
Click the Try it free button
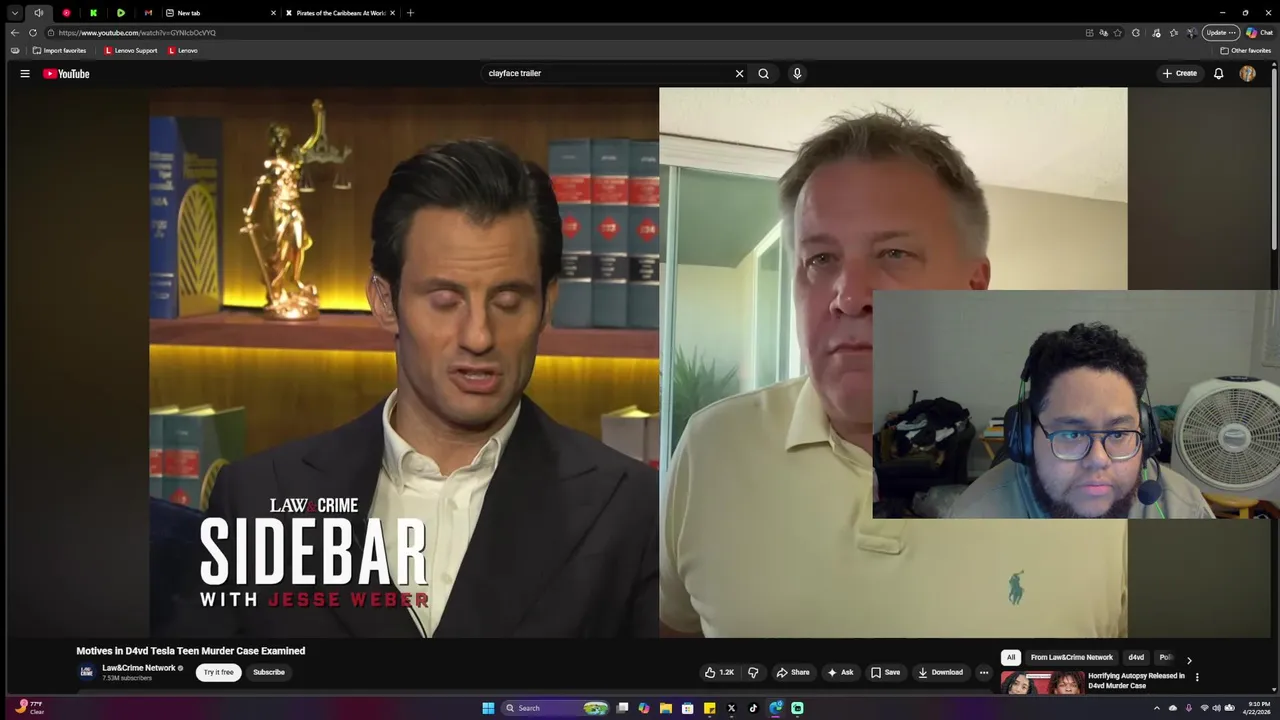click(218, 672)
